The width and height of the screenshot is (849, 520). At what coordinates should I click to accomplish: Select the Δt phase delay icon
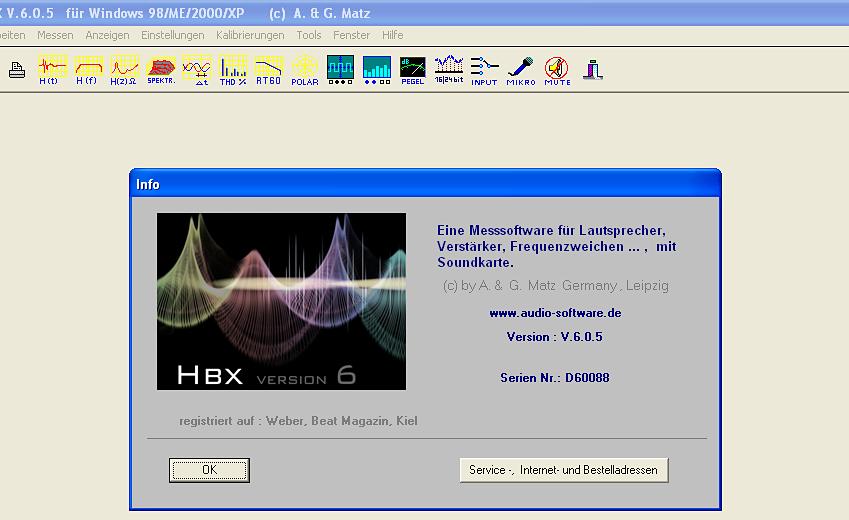coord(197,70)
